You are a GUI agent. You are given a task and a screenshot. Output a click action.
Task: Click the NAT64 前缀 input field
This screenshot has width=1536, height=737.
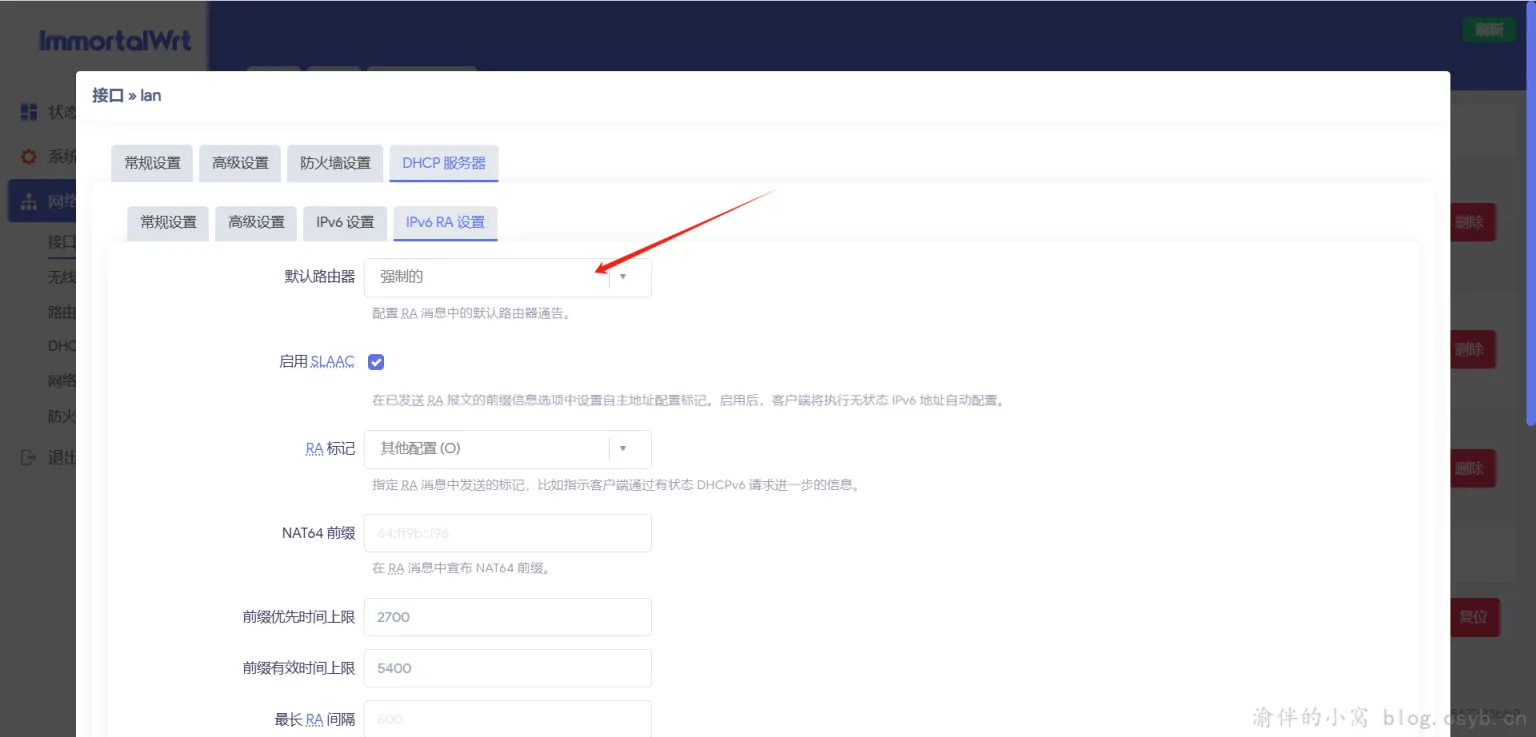pyautogui.click(x=507, y=533)
